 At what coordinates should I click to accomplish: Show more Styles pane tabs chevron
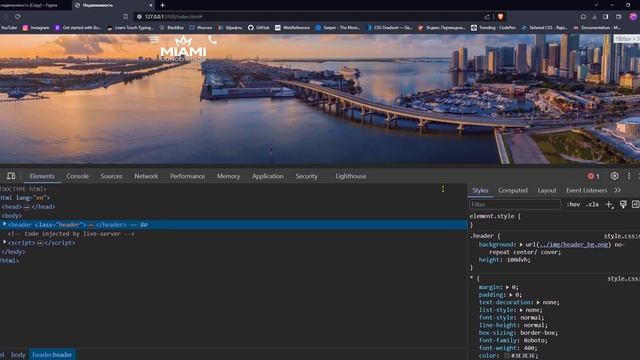pyautogui.click(x=618, y=190)
